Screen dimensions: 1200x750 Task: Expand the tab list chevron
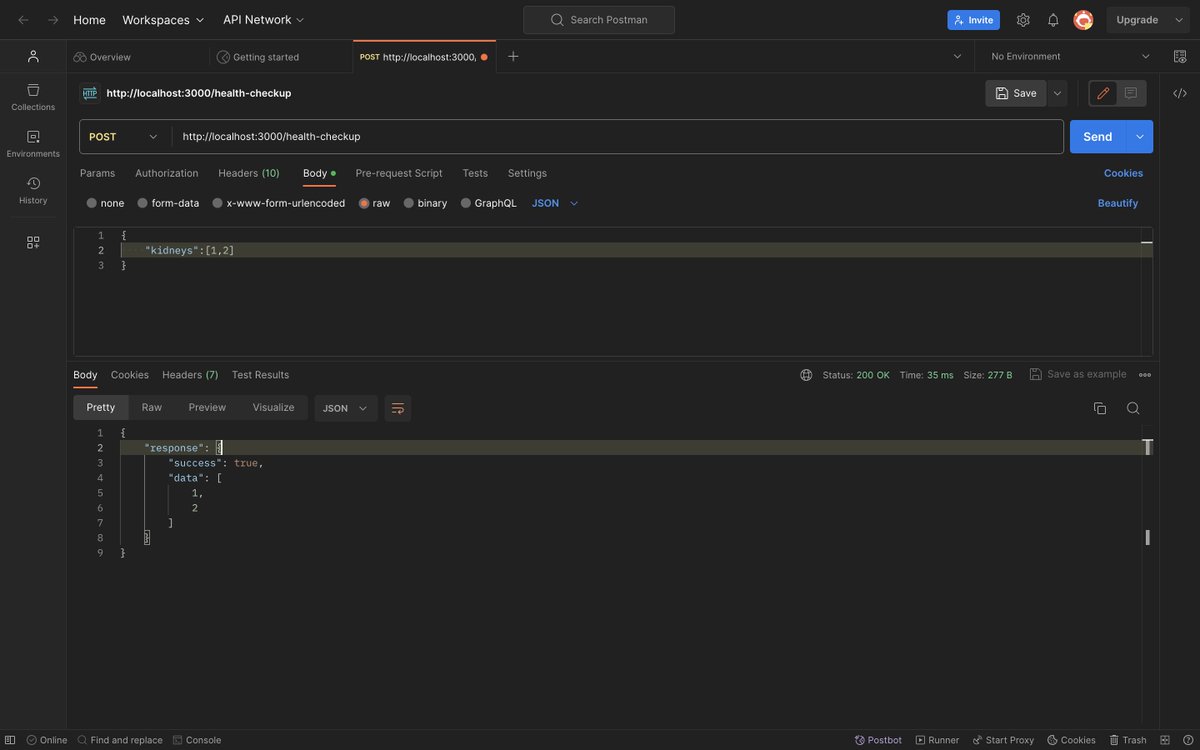point(957,56)
